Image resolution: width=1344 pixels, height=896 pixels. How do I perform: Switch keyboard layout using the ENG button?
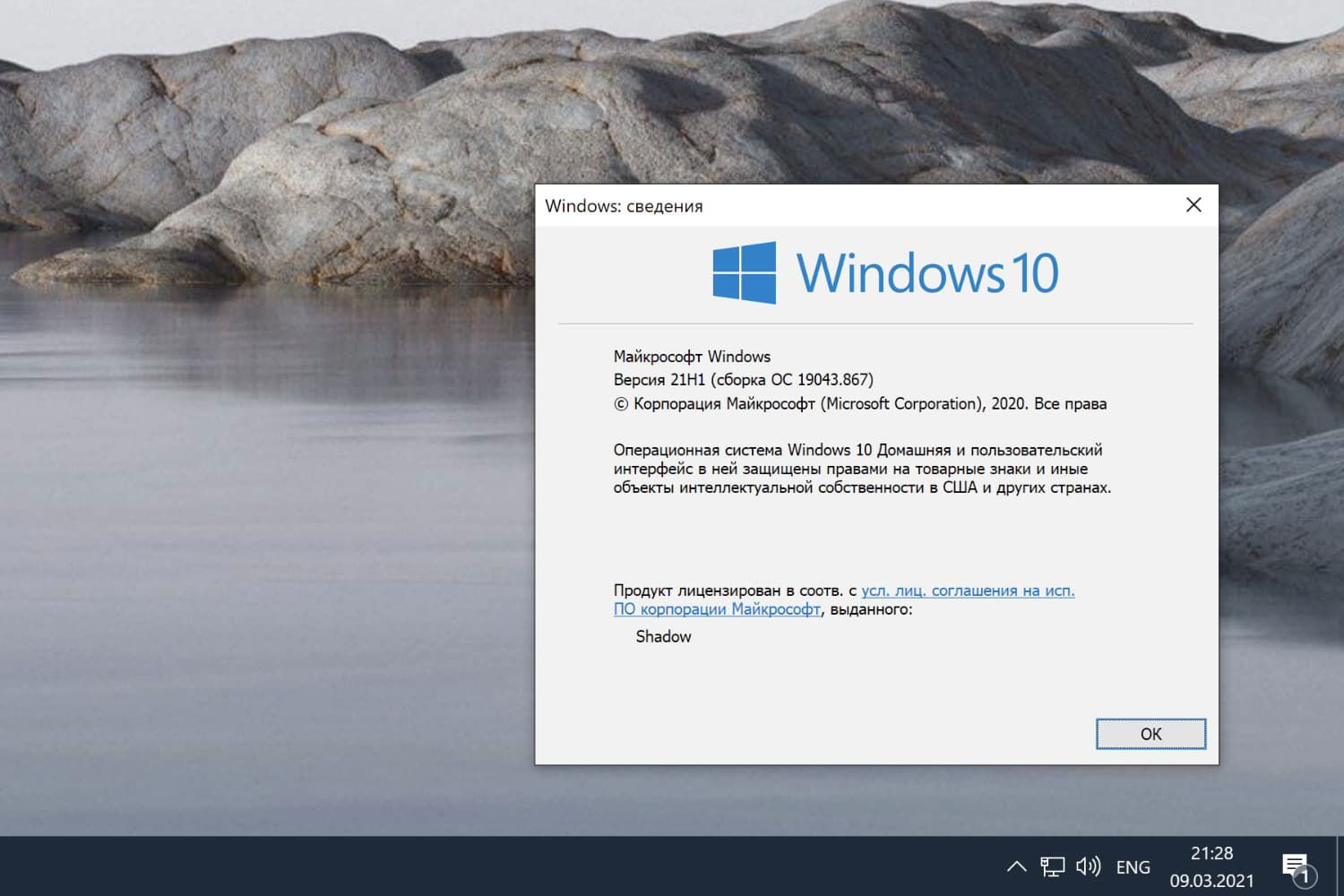pyautogui.click(x=1133, y=866)
